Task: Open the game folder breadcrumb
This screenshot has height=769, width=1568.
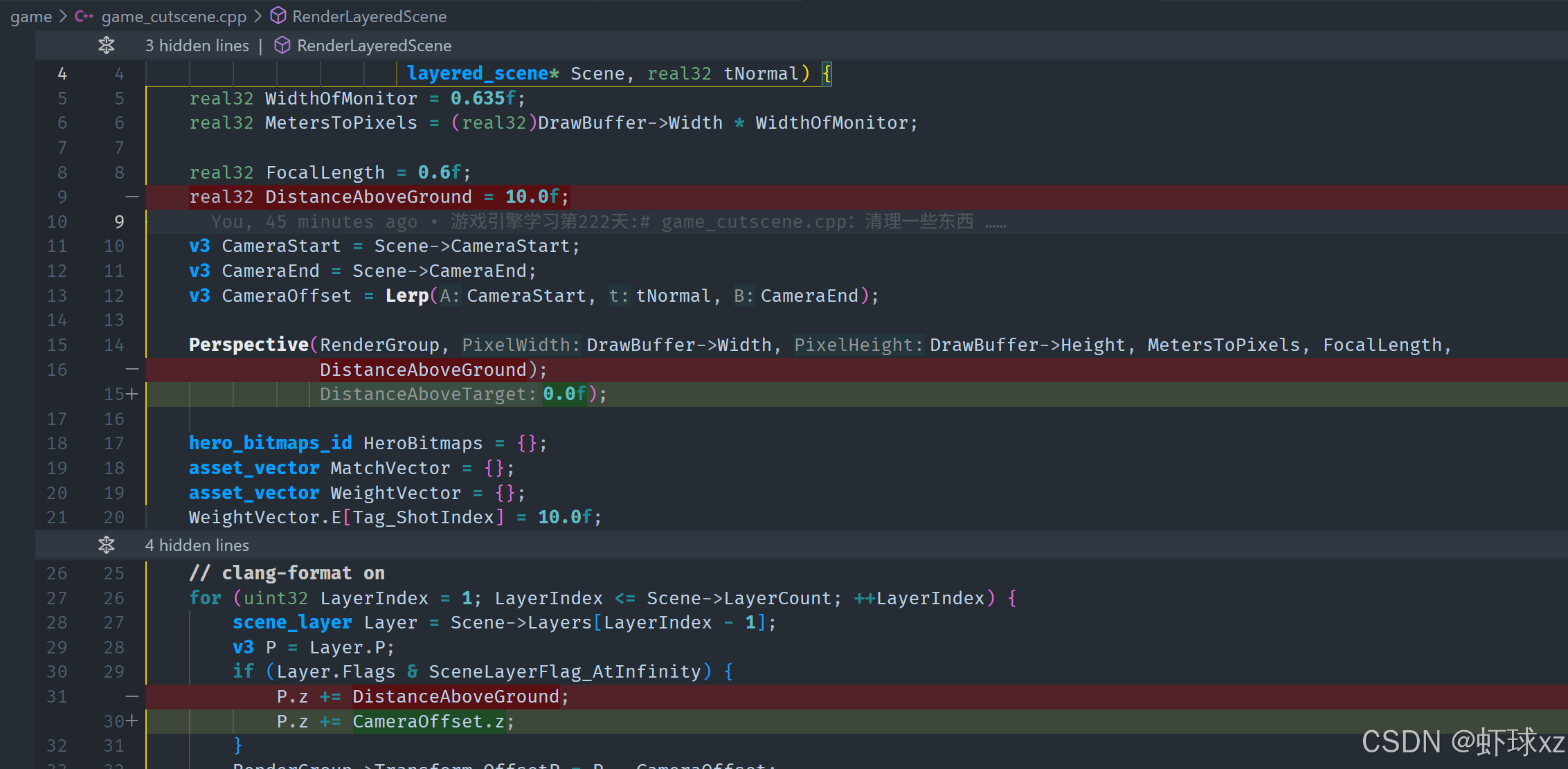Action: pyautogui.click(x=31, y=16)
